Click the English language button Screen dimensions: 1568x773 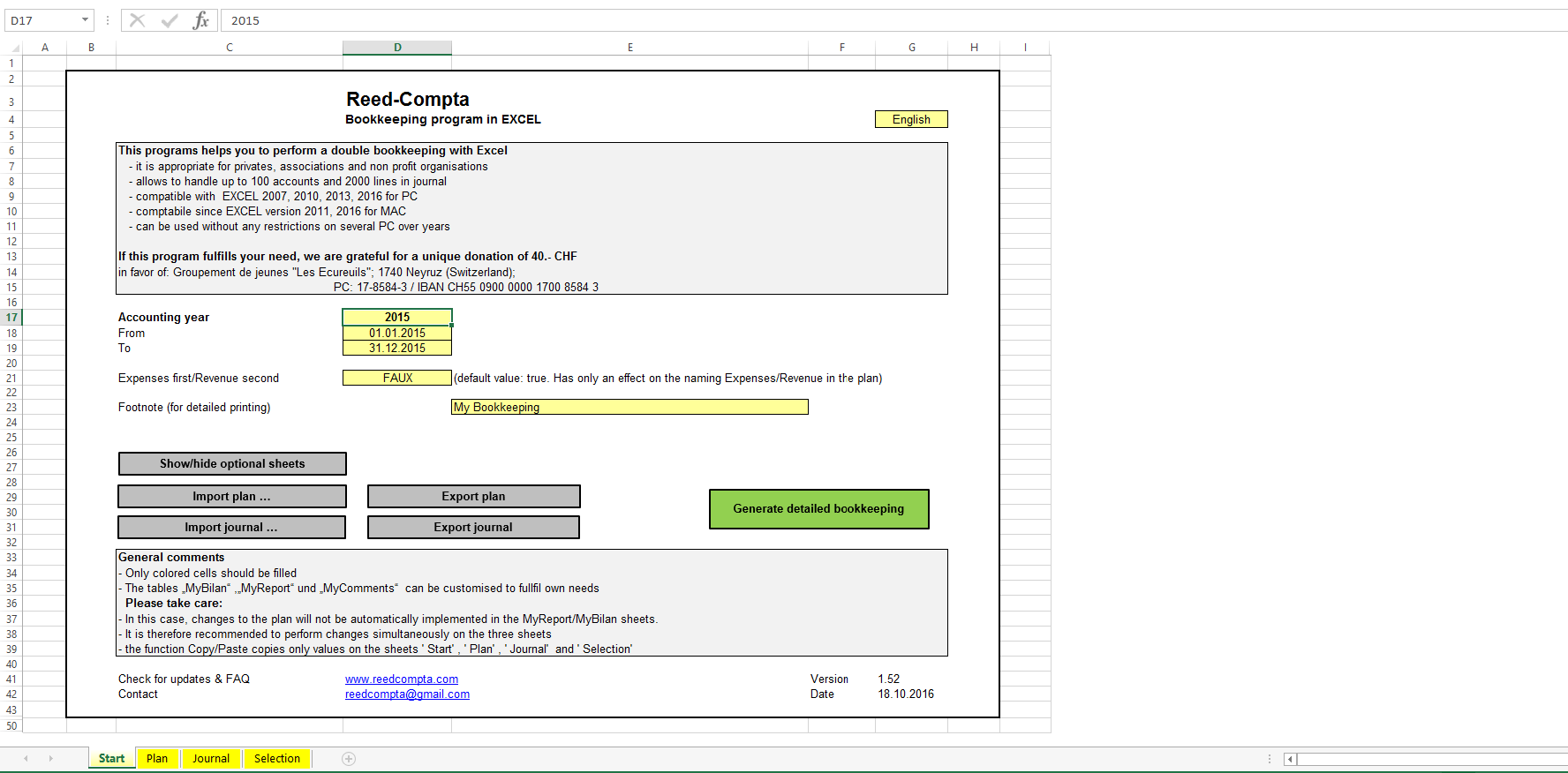click(911, 119)
